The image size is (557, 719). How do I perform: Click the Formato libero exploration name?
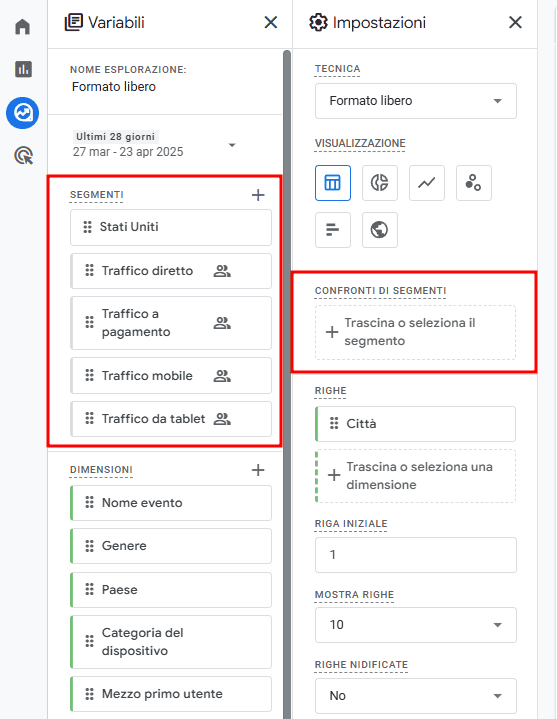pyautogui.click(x=114, y=87)
